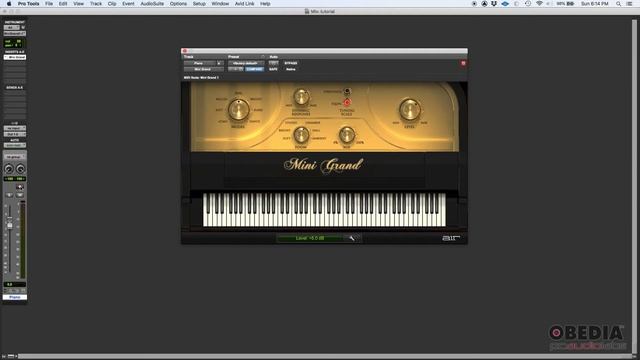Click the right pan knob on Piano track
This screenshot has height=360, width=640.
tap(20, 169)
